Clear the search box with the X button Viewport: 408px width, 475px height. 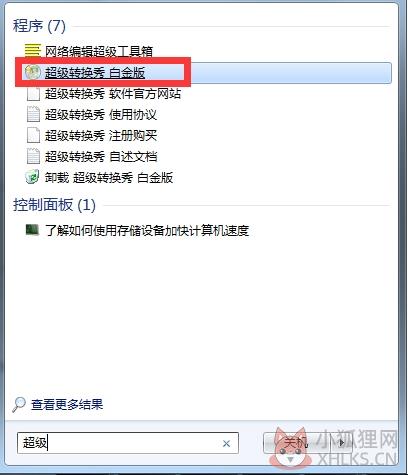pos(226,443)
